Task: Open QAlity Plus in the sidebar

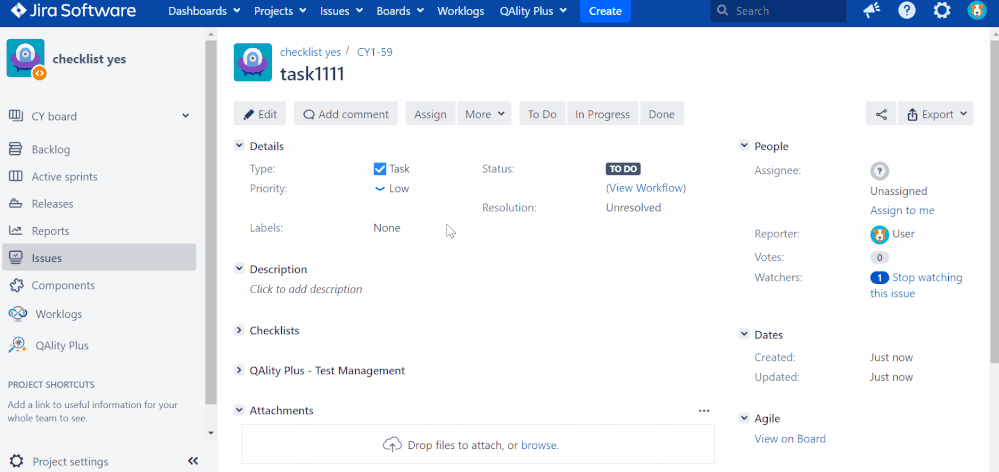Action: click(x=62, y=345)
